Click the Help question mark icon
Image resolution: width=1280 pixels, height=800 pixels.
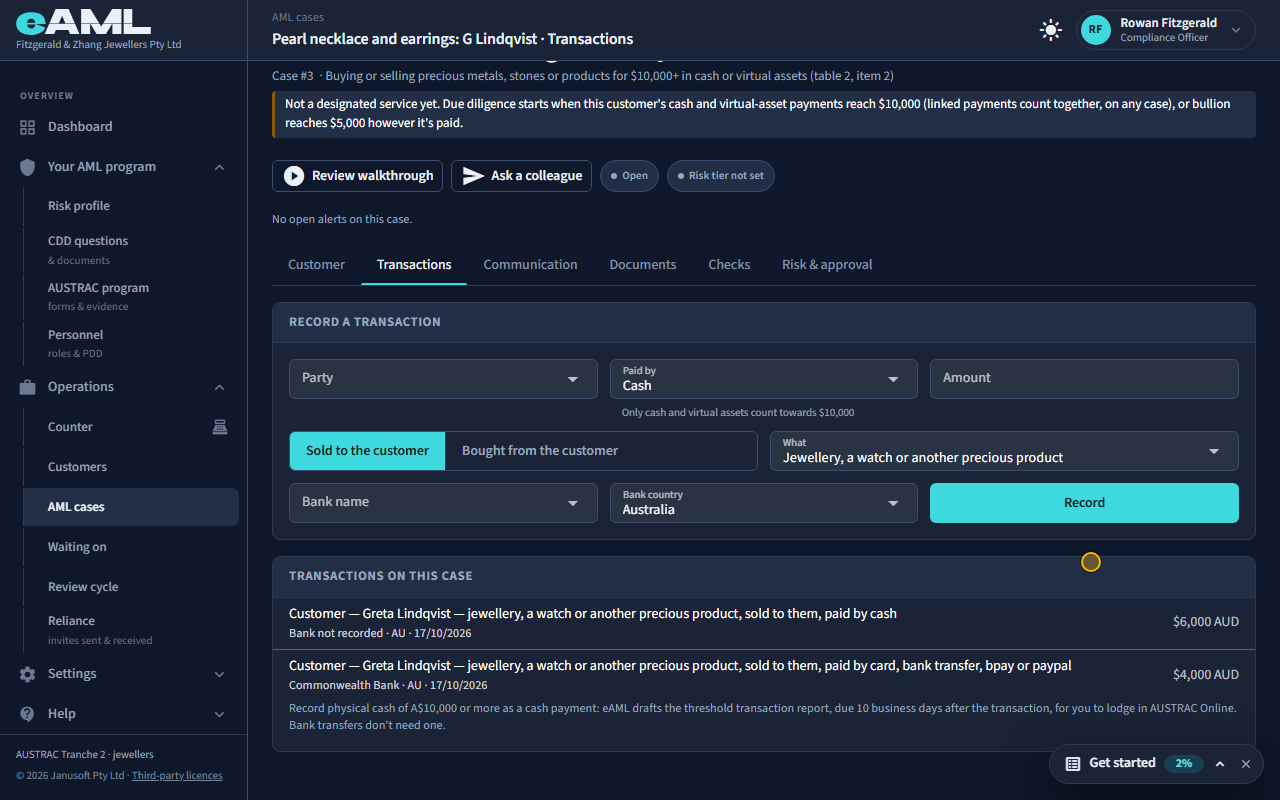[27, 714]
